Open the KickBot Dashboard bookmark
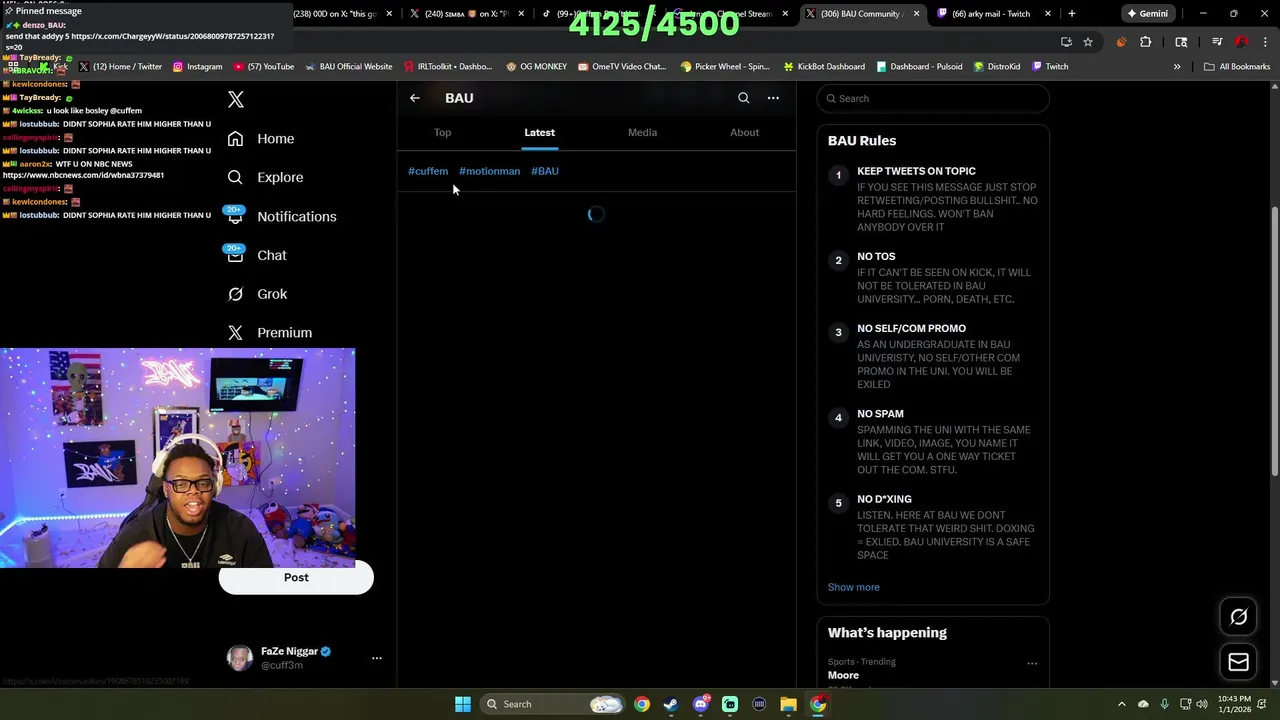Screen dimensions: 1280x720 (x=824, y=67)
